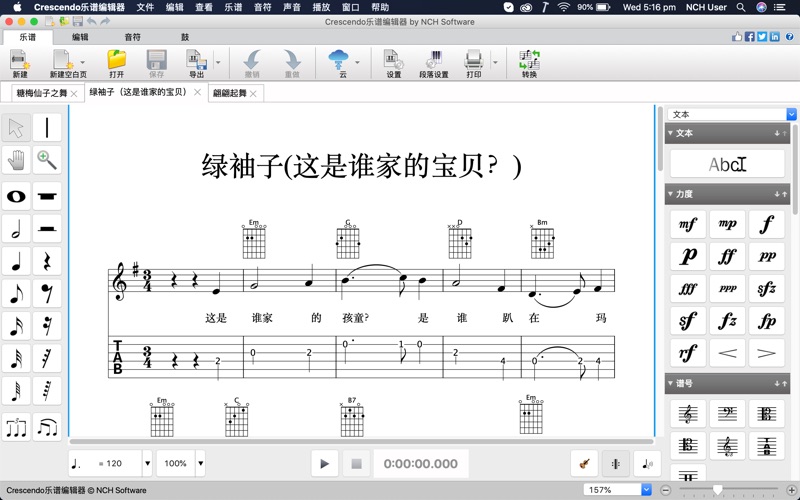Open the 157% zoom dropdown
Screen dimensions: 800x500
coord(646,490)
